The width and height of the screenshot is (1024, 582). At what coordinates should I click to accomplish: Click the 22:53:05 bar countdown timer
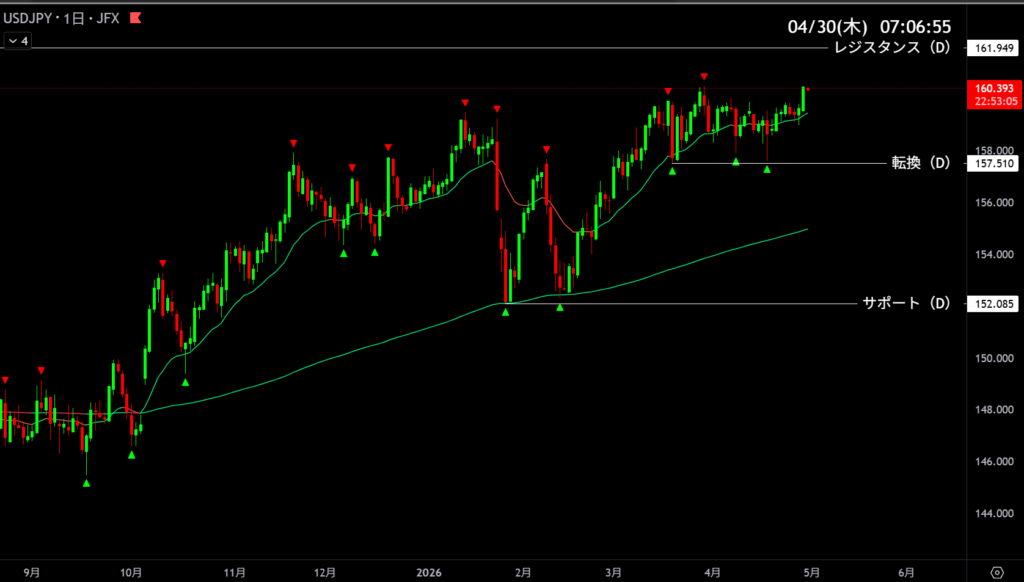(993, 101)
